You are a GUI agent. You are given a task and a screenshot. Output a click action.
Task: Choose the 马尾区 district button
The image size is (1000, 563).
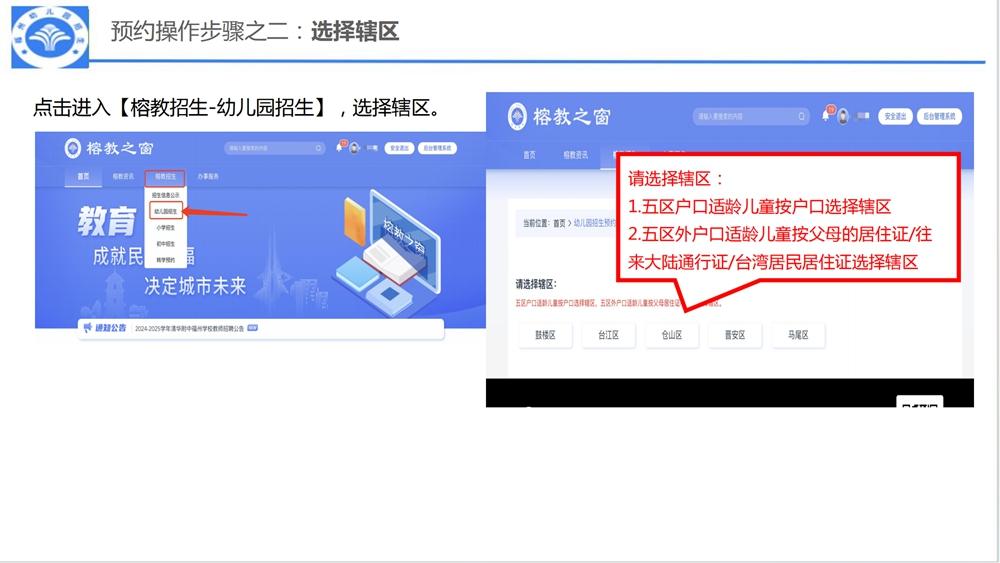pyautogui.click(x=798, y=336)
